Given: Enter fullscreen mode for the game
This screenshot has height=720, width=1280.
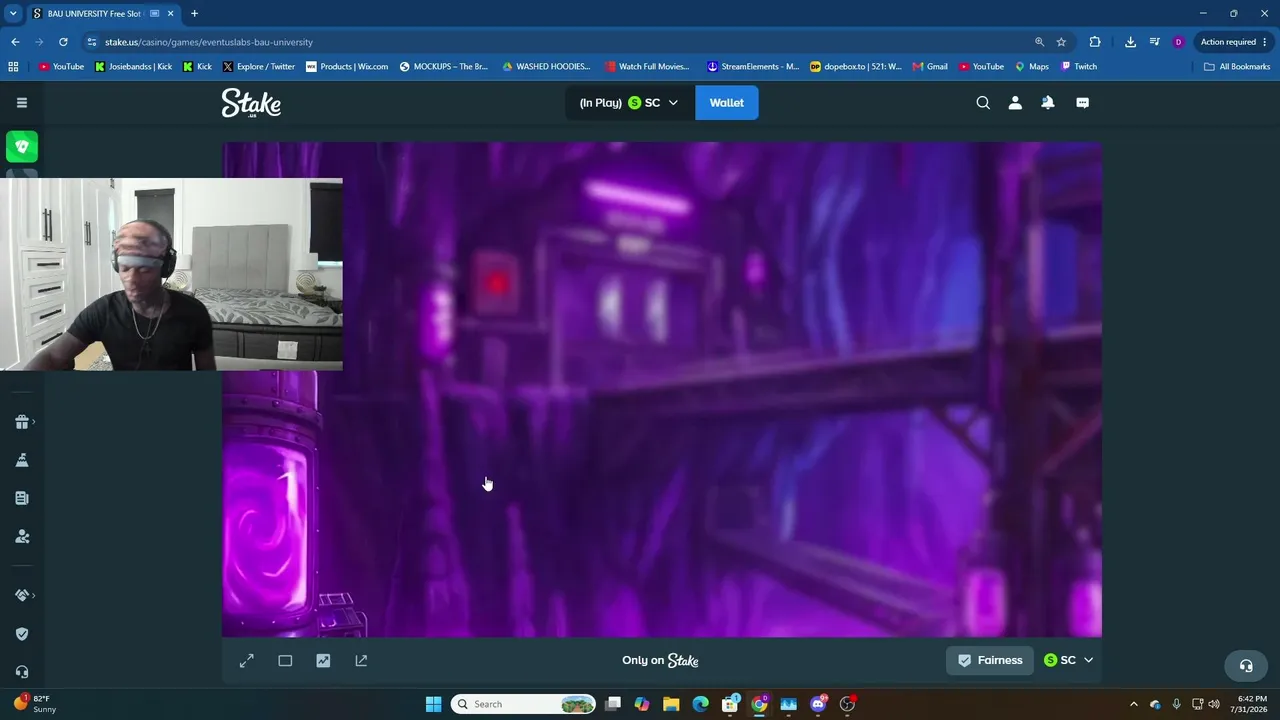Looking at the screenshot, I should pyautogui.click(x=247, y=661).
